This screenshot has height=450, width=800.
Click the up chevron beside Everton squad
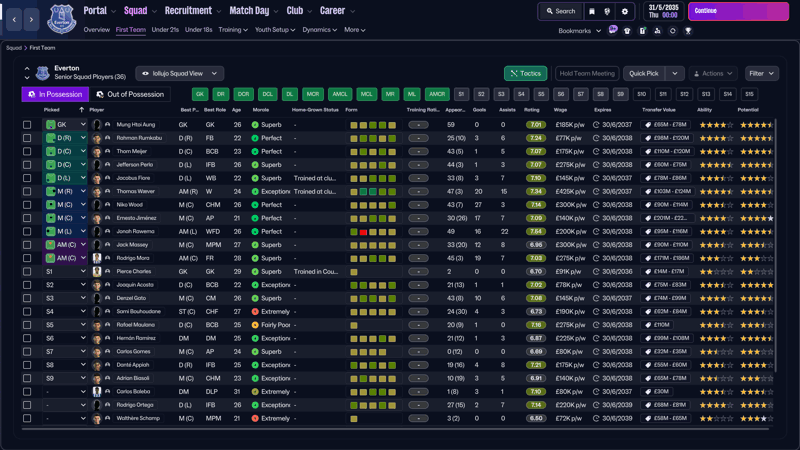tap(27, 68)
